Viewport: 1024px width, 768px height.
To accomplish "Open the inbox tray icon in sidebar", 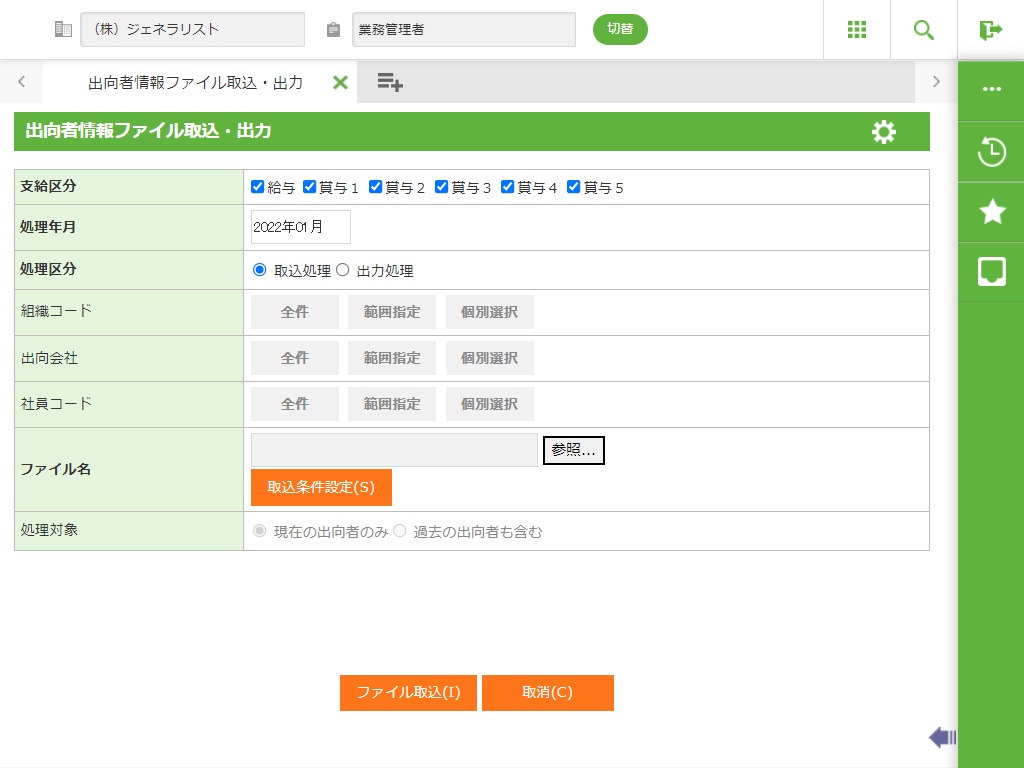I will click(x=991, y=271).
